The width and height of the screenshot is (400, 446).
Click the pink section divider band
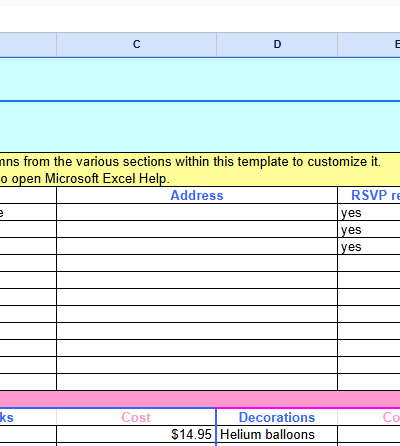(x=200, y=399)
